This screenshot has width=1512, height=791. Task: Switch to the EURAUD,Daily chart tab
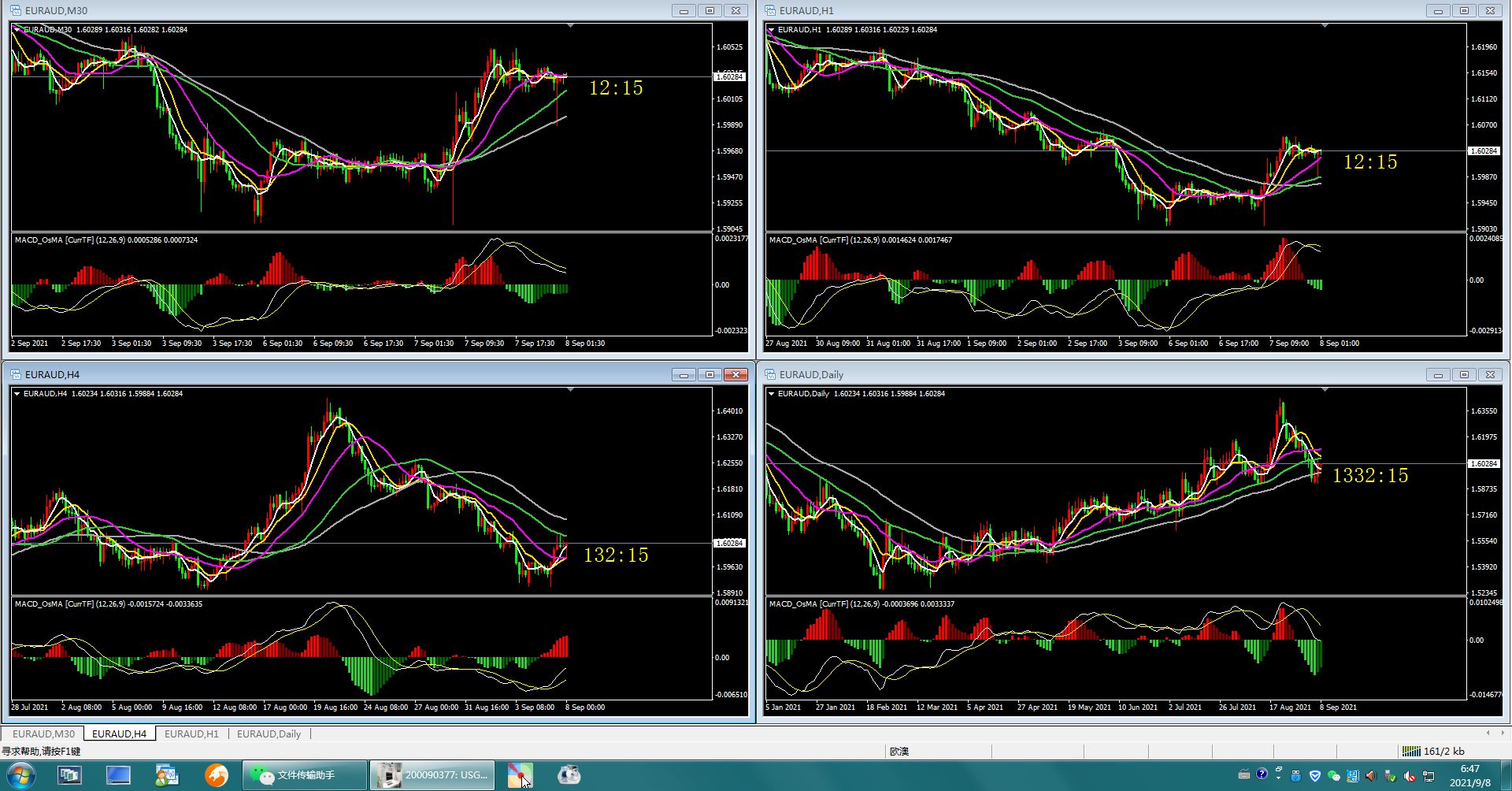[269, 733]
